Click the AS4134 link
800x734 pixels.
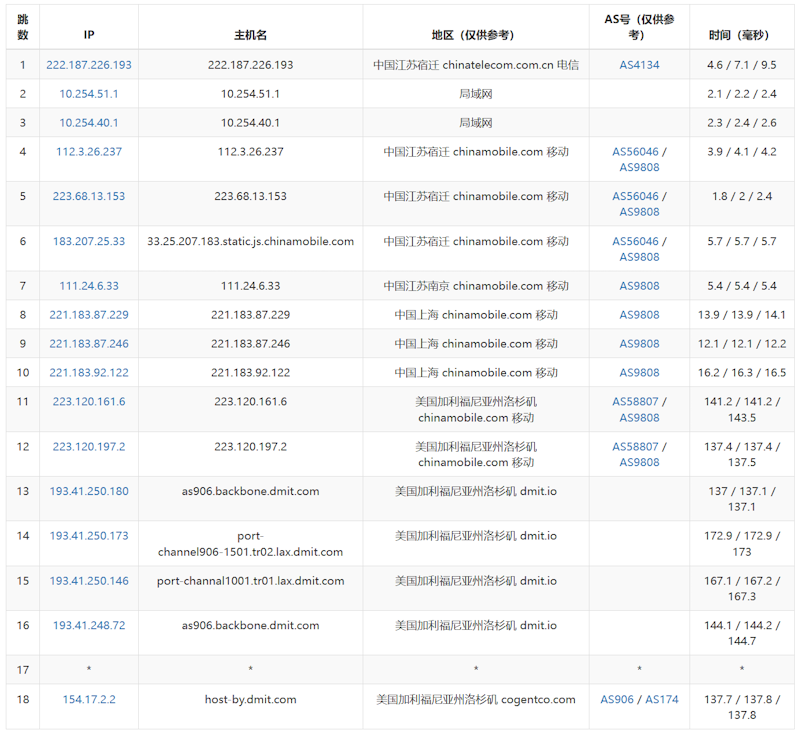pos(639,65)
